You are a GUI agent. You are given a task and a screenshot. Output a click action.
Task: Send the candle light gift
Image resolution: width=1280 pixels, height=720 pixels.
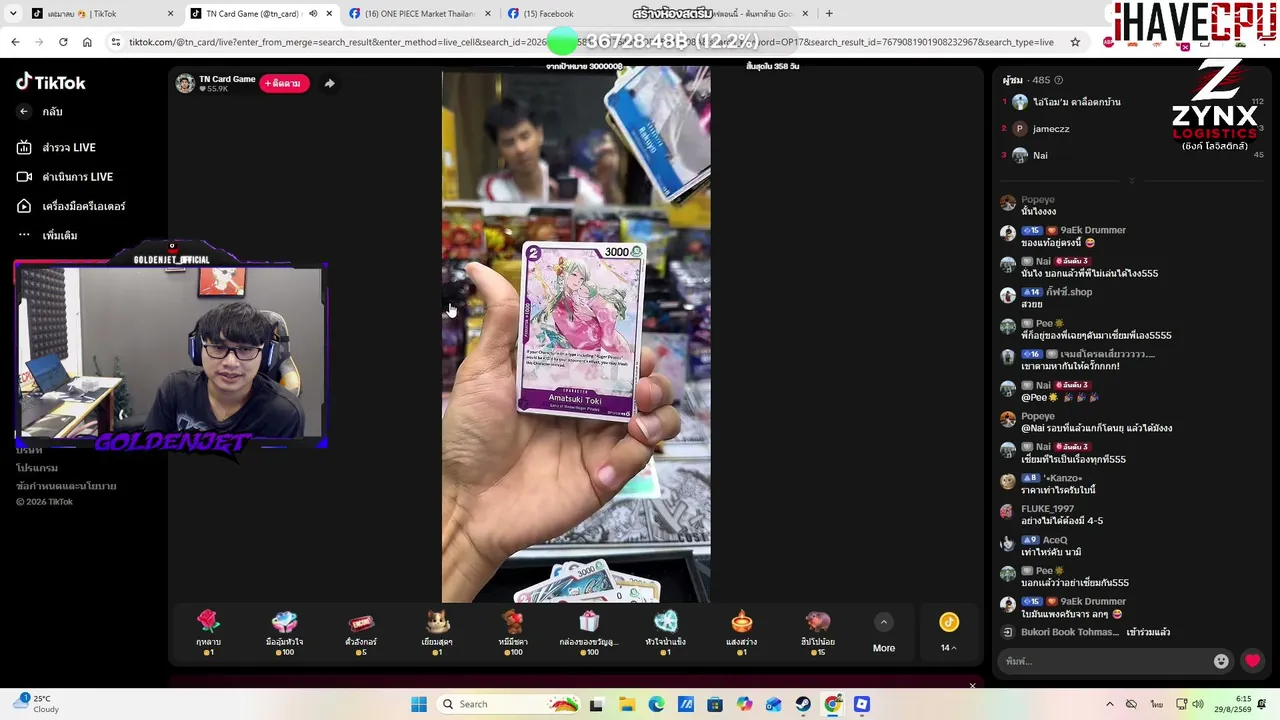click(741, 632)
